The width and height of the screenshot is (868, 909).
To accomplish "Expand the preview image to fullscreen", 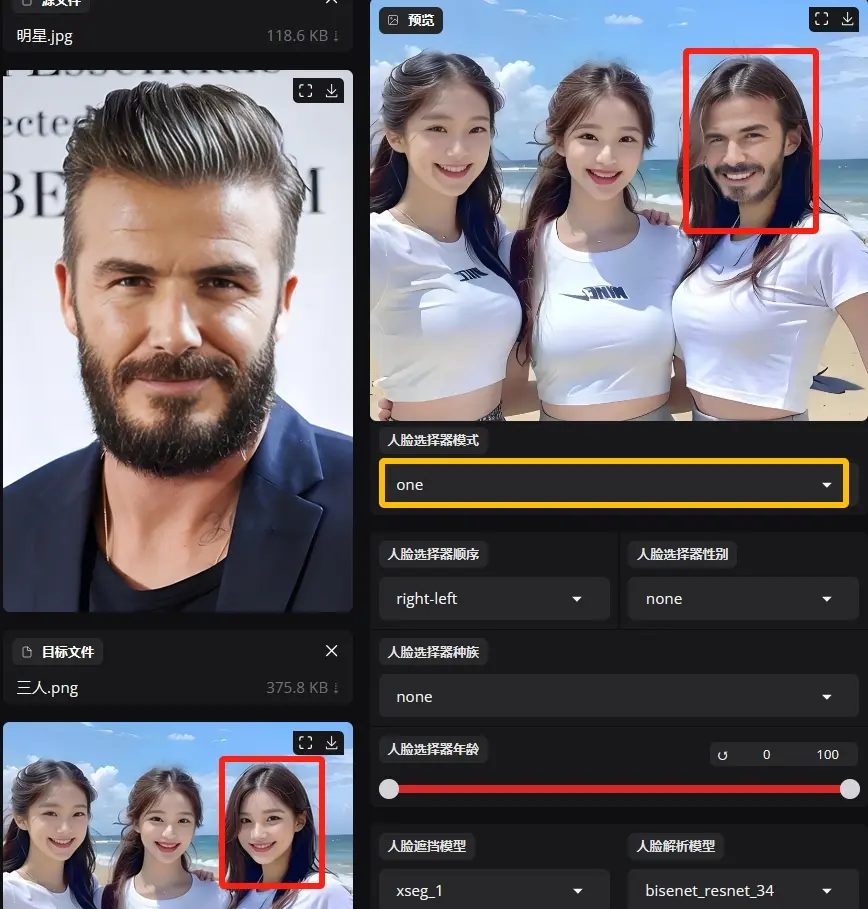I will 821,19.
